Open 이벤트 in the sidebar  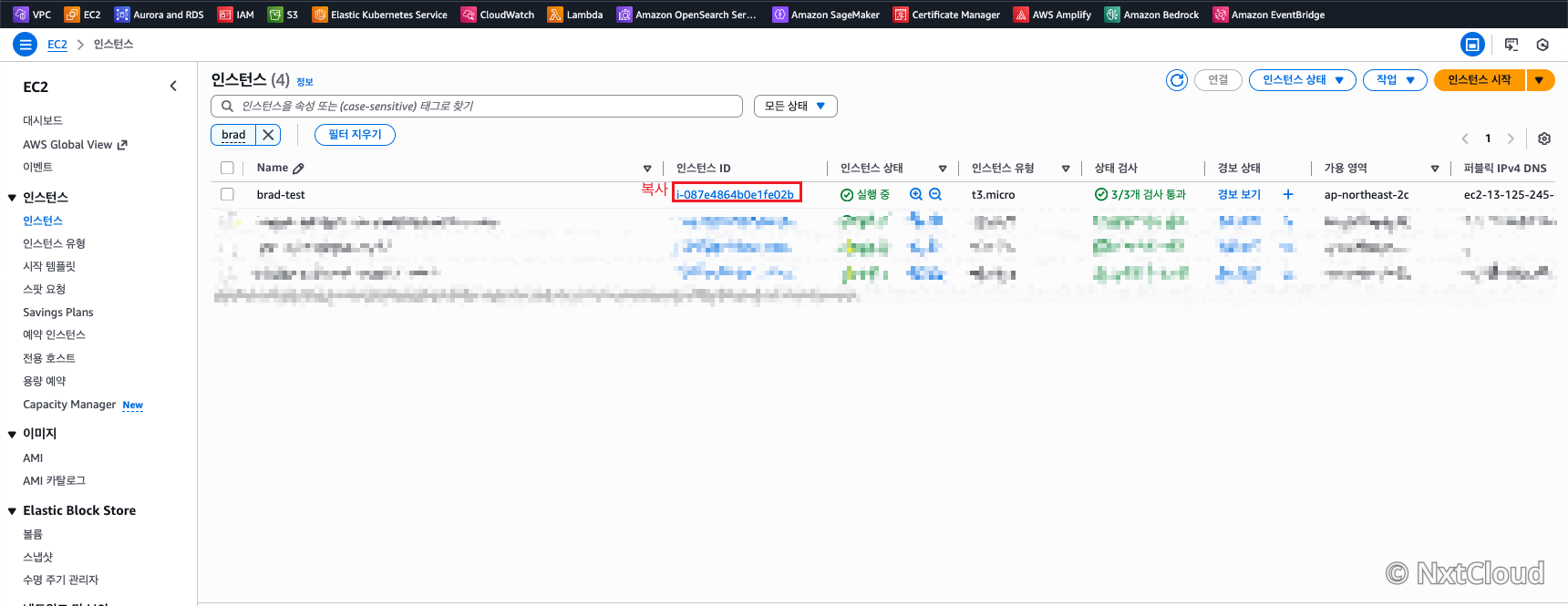click(37, 167)
